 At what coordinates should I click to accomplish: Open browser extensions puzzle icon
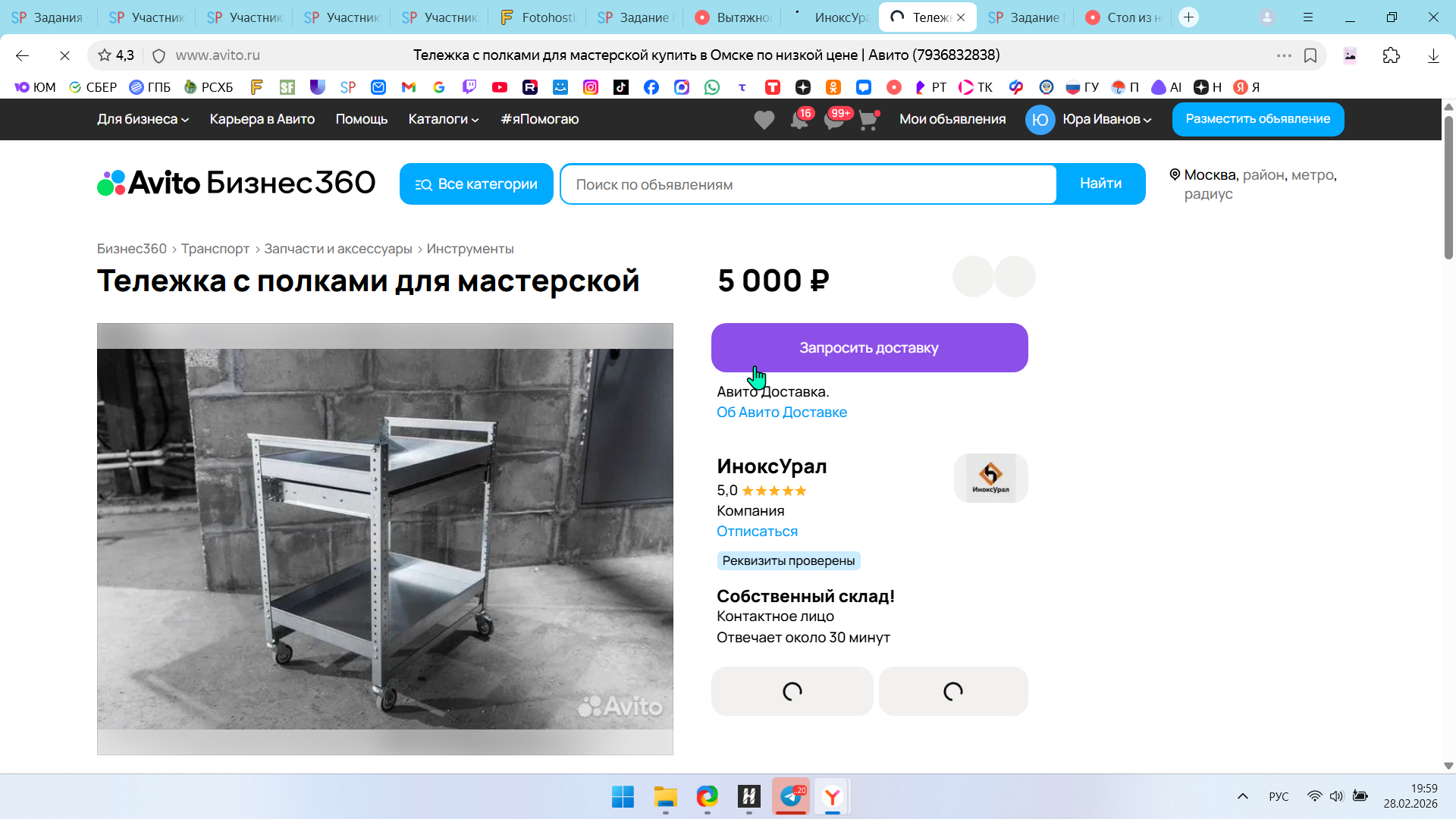1391,55
